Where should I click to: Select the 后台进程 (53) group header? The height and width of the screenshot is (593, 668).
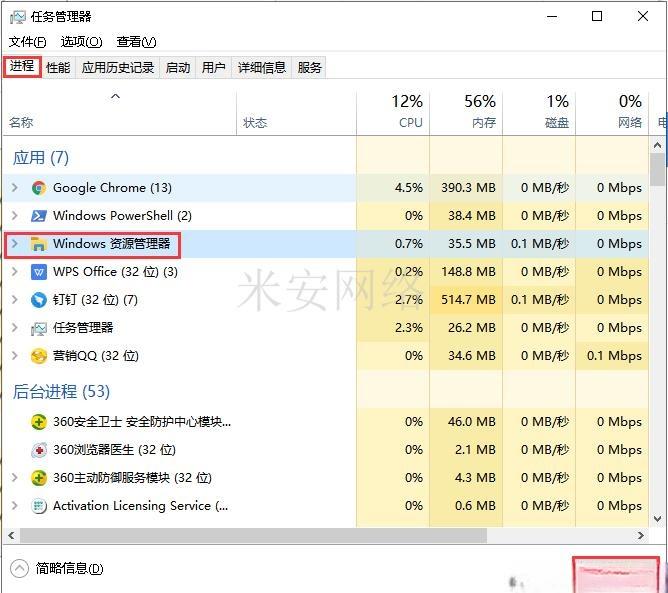point(61,391)
